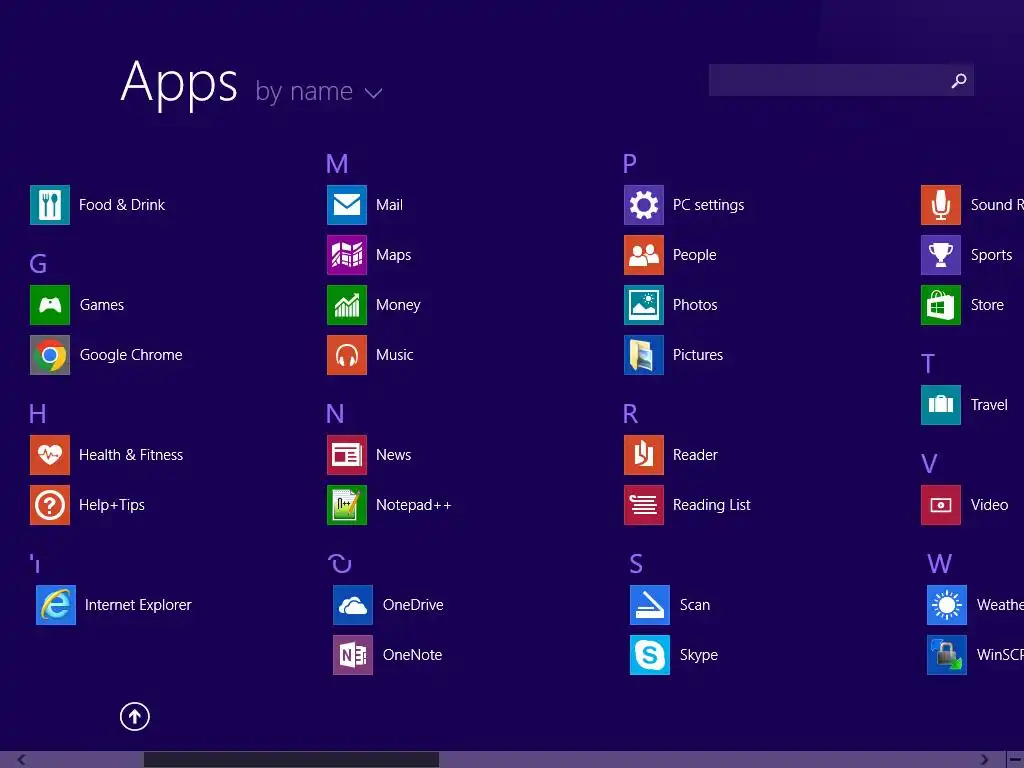Click the P letter group header

point(630,164)
